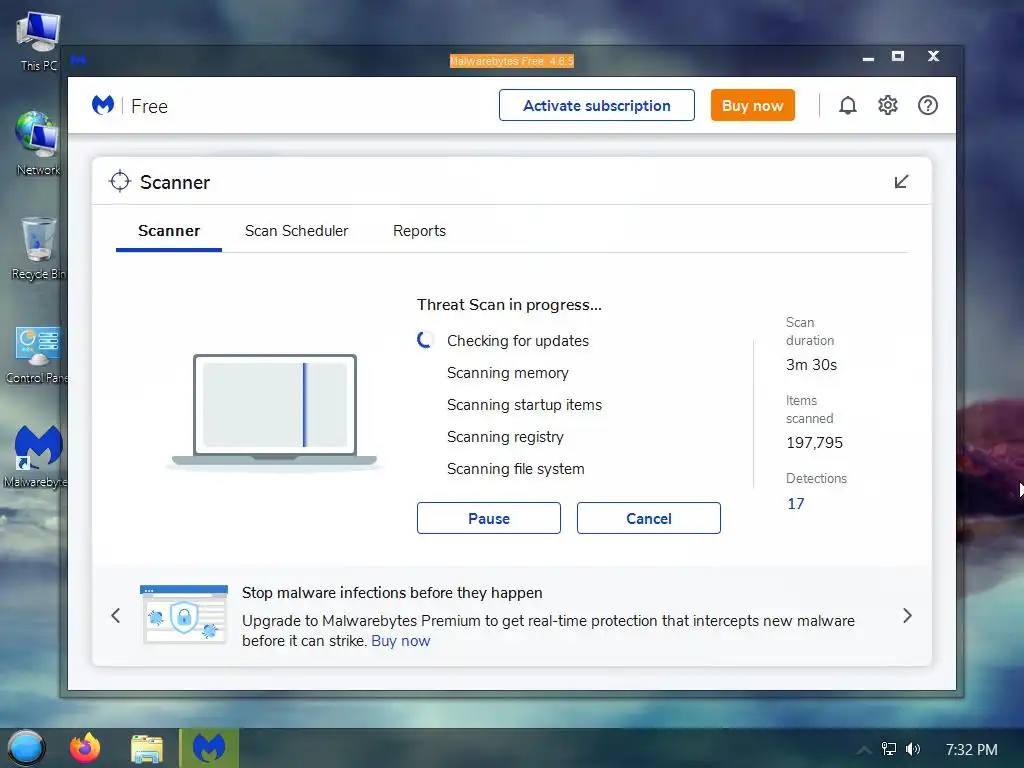This screenshot has width=1024, height=768.
Task: Open the Malwarebytes desktop shortcut
Action: point(36,456)
